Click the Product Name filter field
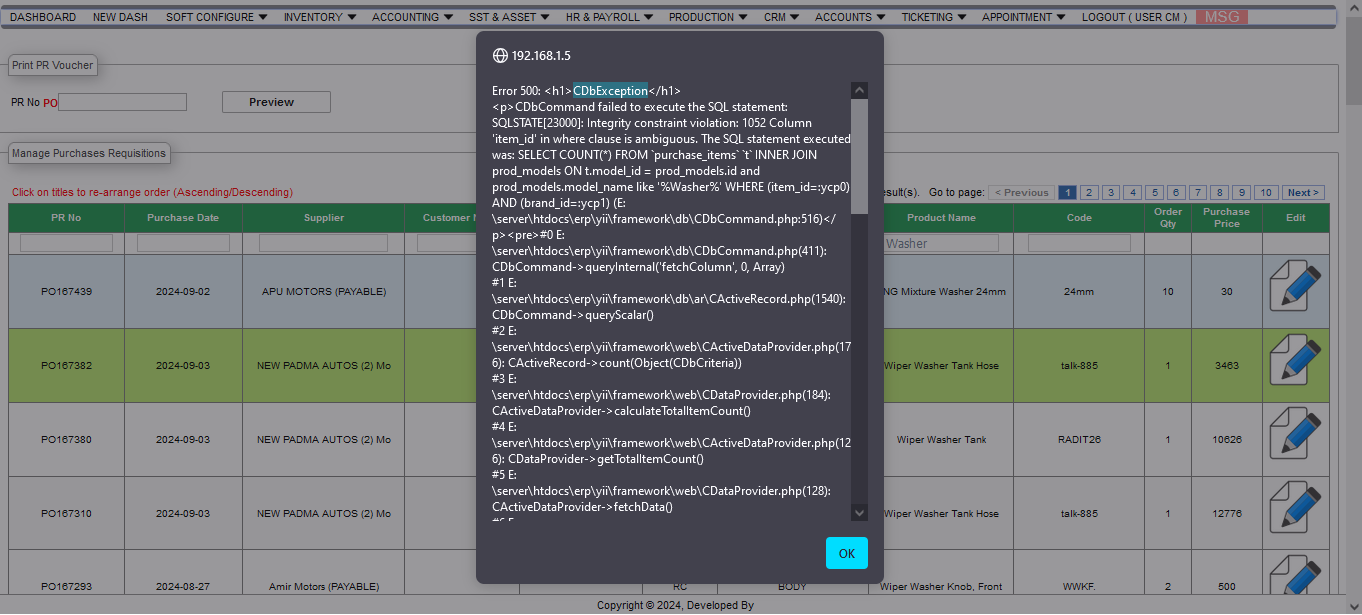Viewport: 1362px width, 615px height. pyautogui.click(x=940, y=243)
